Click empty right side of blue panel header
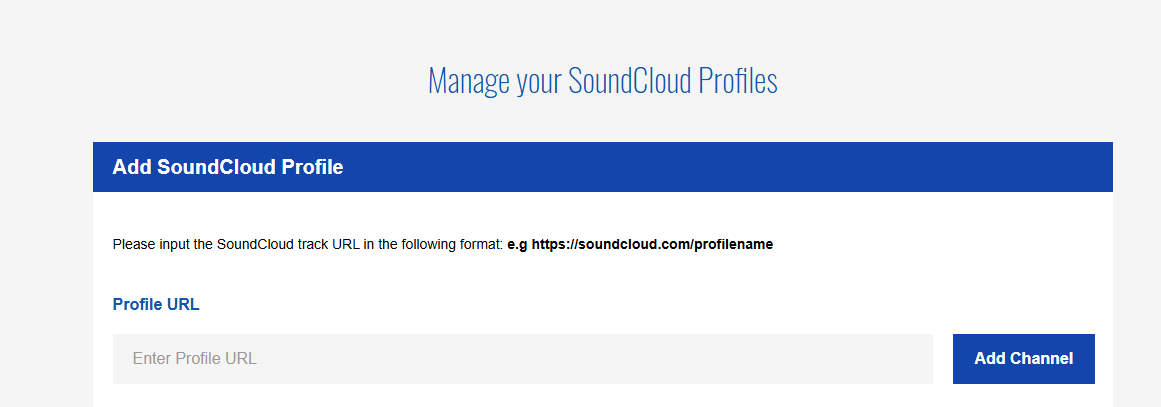 800,167
